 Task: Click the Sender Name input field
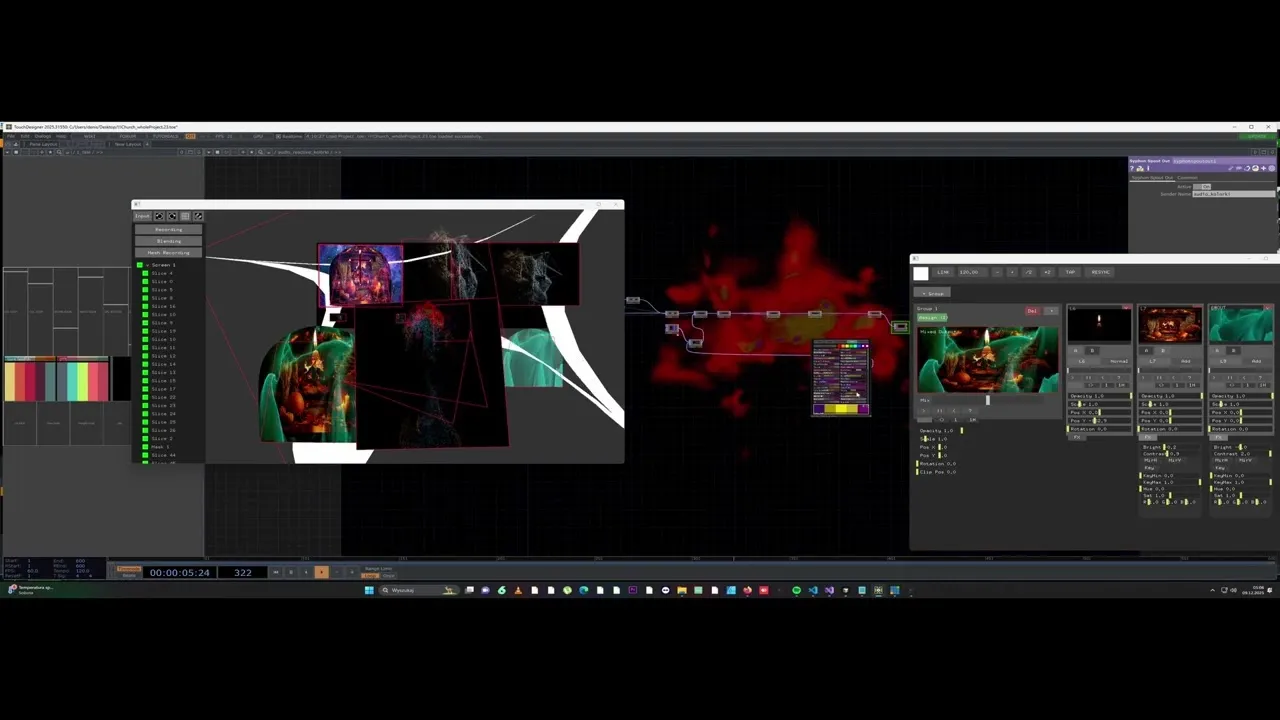(x=1234, y=194)
